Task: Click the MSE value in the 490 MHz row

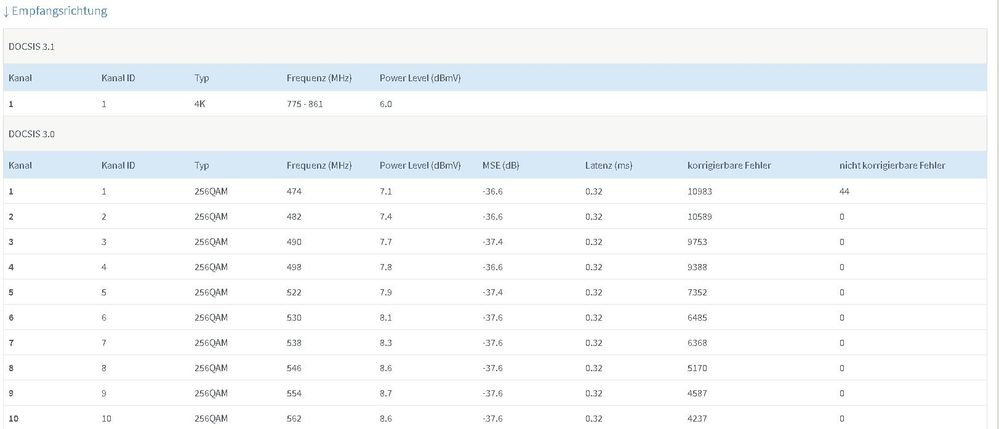Action: 492,242
